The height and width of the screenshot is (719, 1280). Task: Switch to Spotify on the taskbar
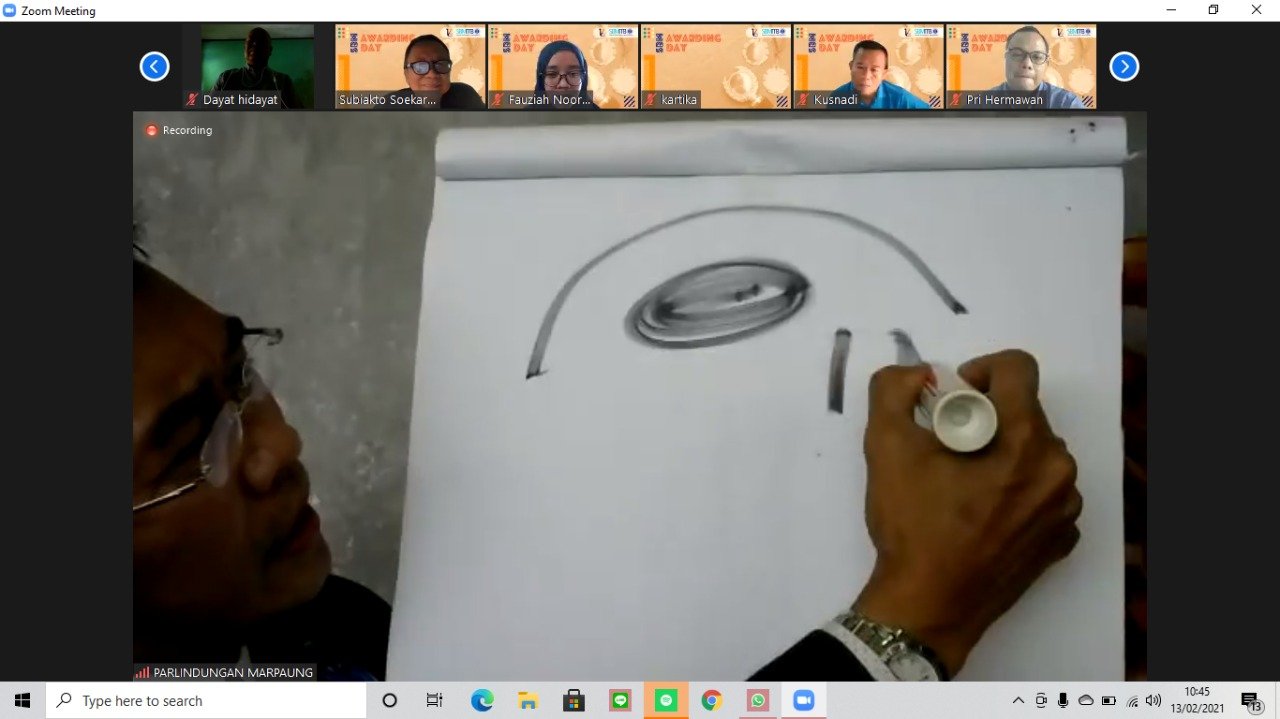pos(666,700)
